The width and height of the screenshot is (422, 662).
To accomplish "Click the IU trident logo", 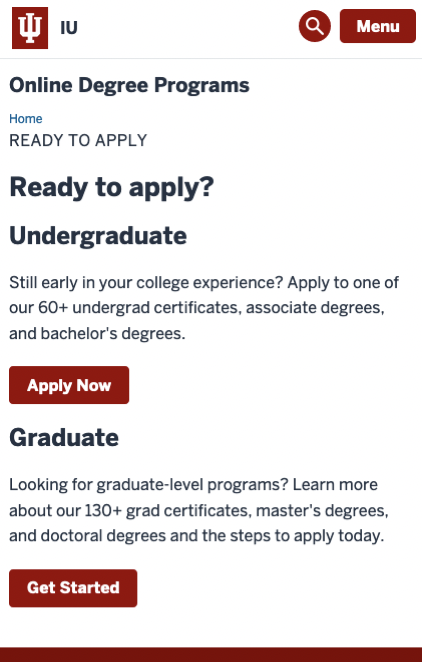I will point(30,28).
